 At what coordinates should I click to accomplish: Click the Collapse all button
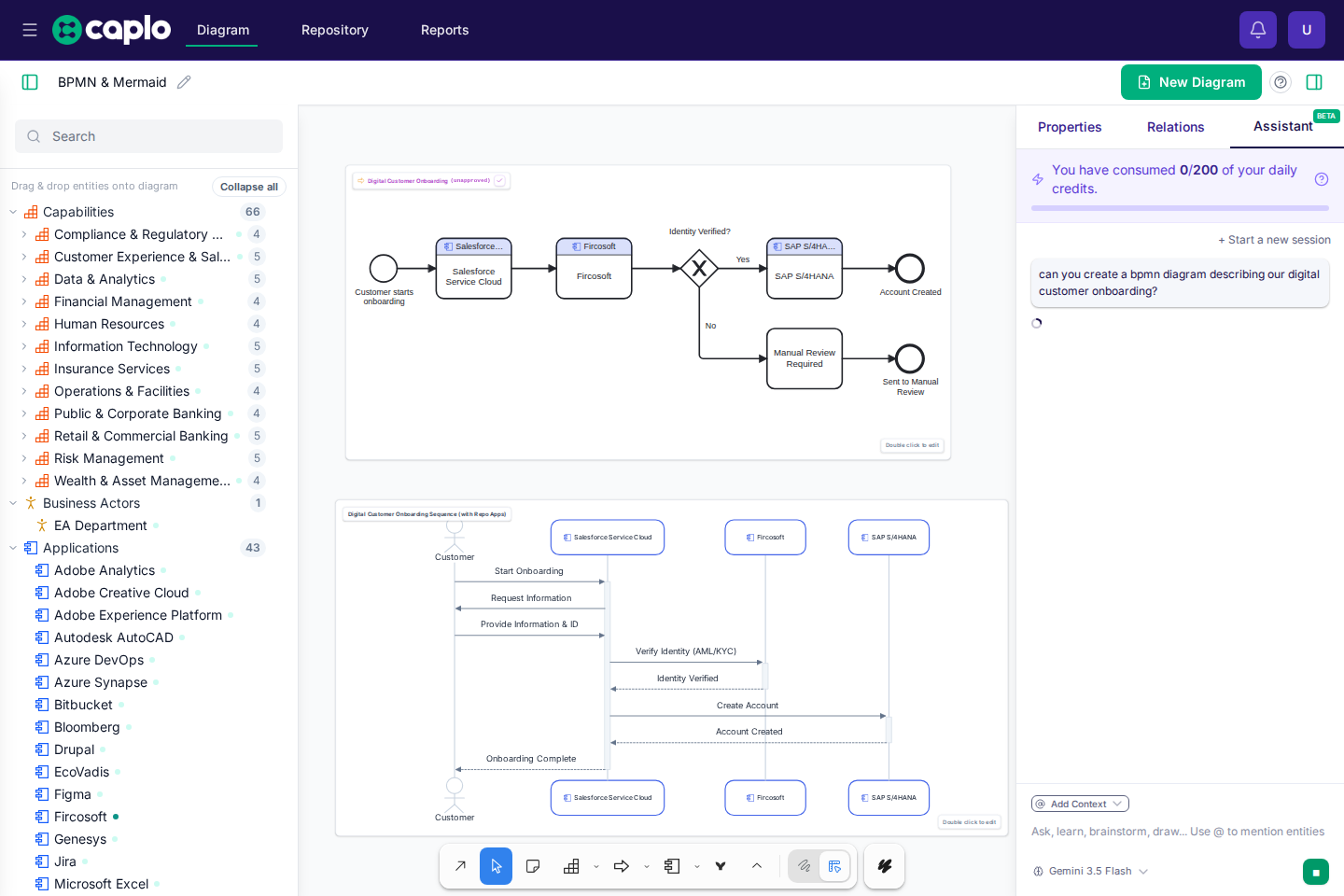(x=248, y=187)
